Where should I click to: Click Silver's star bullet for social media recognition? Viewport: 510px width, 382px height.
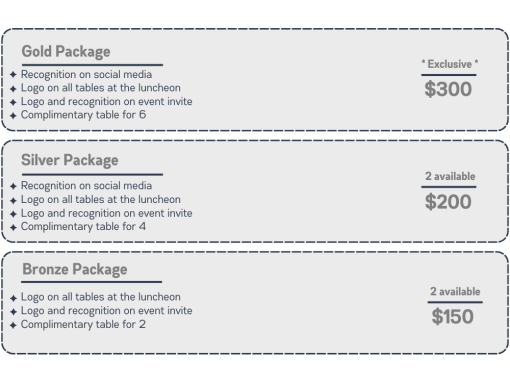coord(13,186)
